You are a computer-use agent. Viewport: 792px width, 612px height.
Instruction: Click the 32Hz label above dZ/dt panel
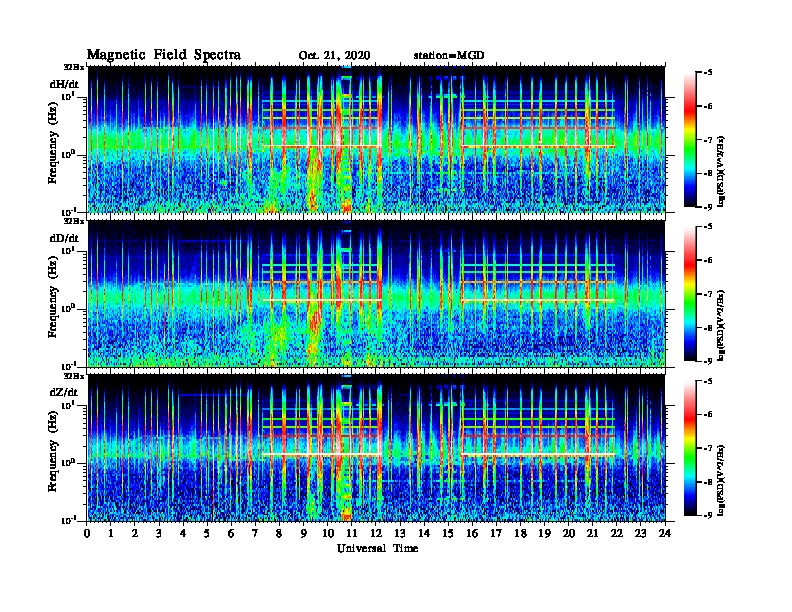pyautogui.click(x=73, y=376)
